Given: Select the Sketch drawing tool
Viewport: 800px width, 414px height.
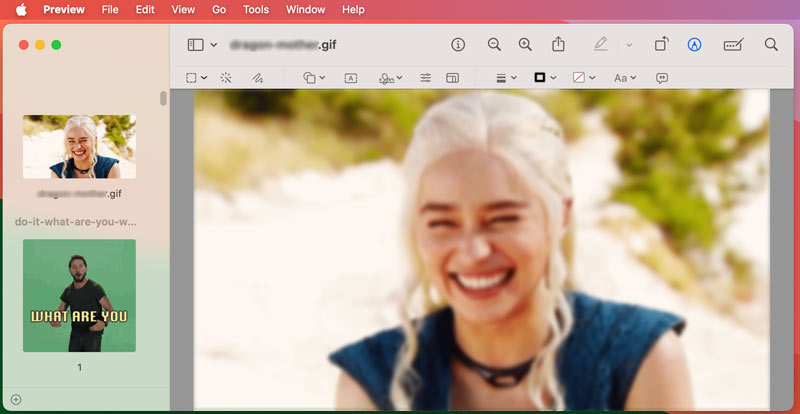Looking at the screenshot, I should click(x=257, y=78).
